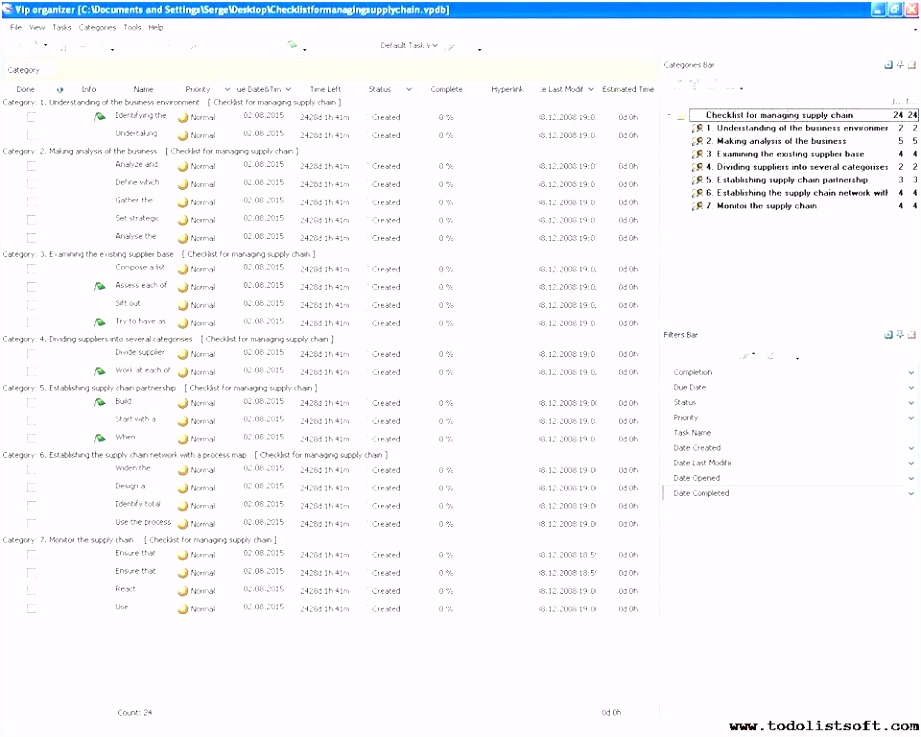
Task: Open the Due Date&Time column filter dropdown
Action: pos(288,90)
